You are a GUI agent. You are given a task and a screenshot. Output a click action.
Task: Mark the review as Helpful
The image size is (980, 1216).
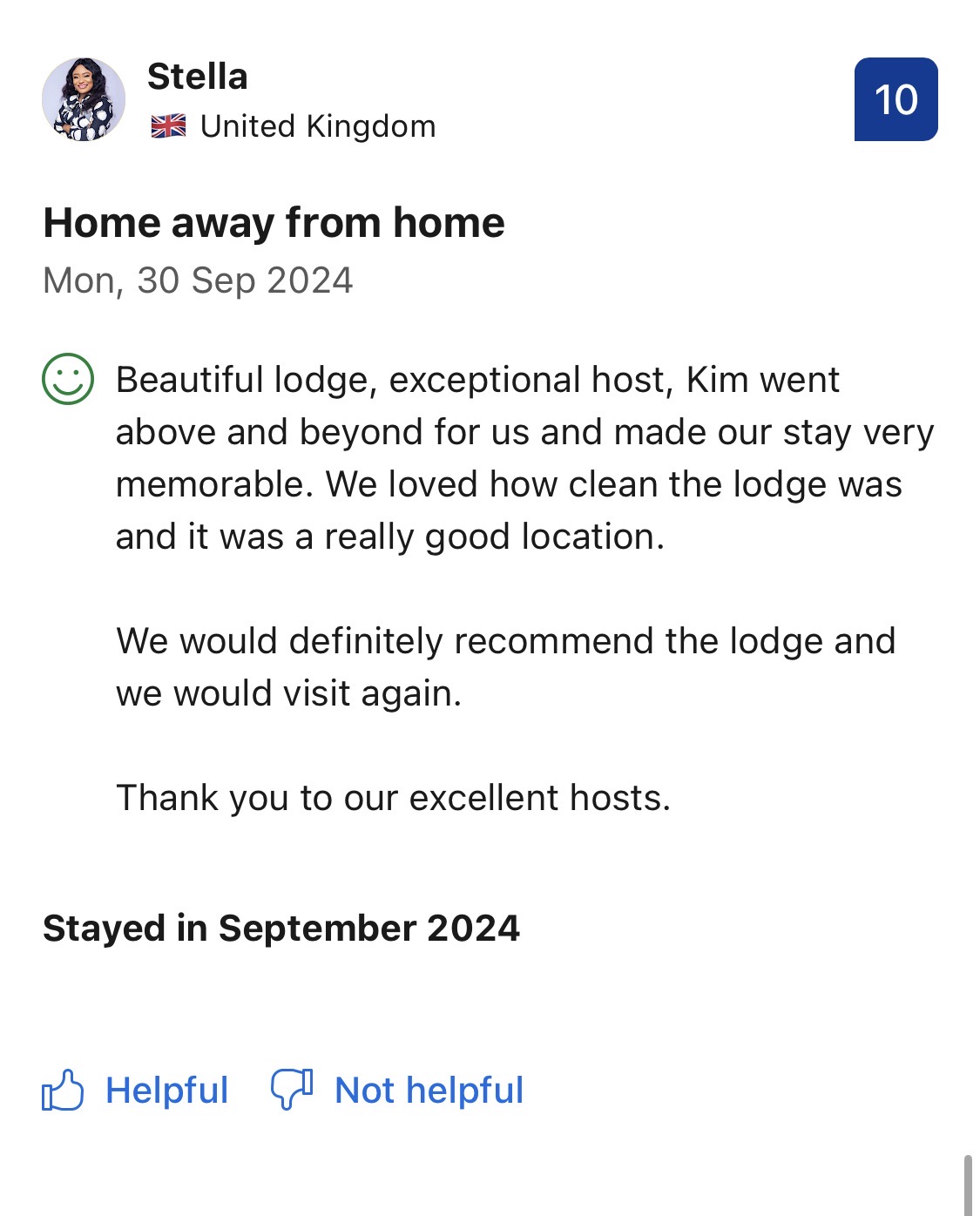tap(166, 1091)
